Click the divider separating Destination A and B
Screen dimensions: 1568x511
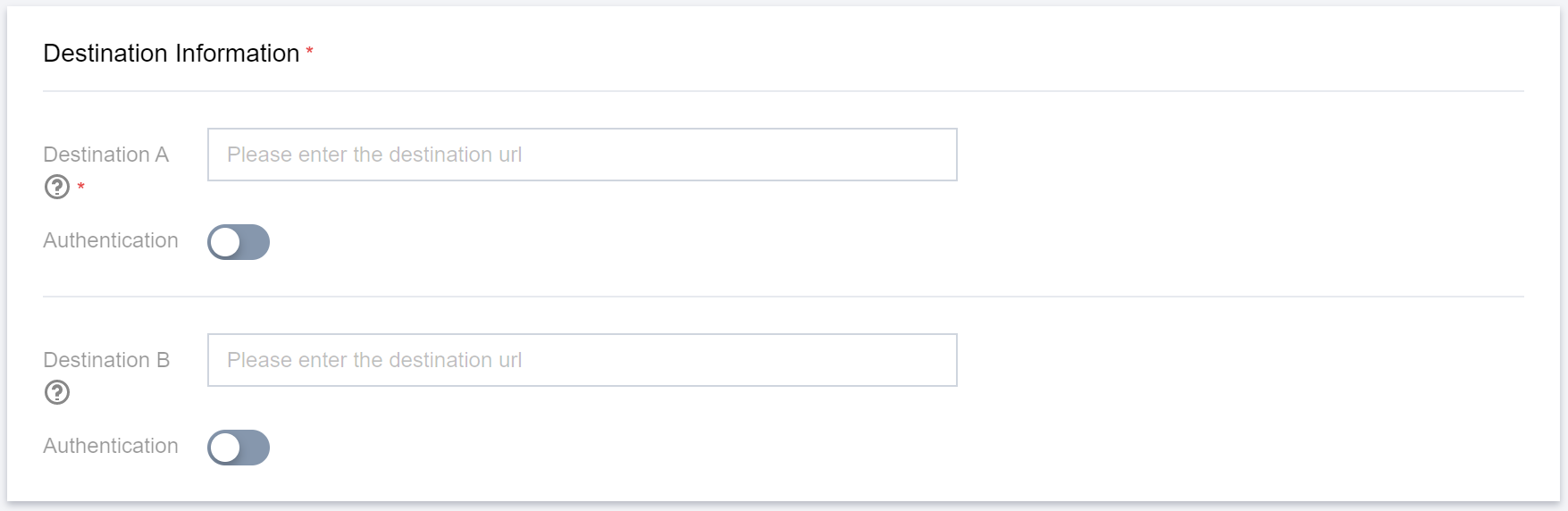pos(783,297)
